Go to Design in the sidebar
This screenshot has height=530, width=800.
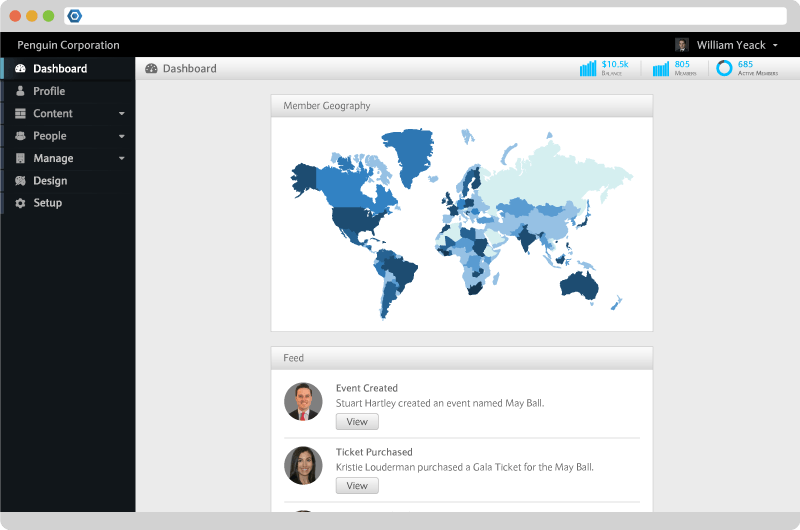pyautogui.click(x=67, y=181)
